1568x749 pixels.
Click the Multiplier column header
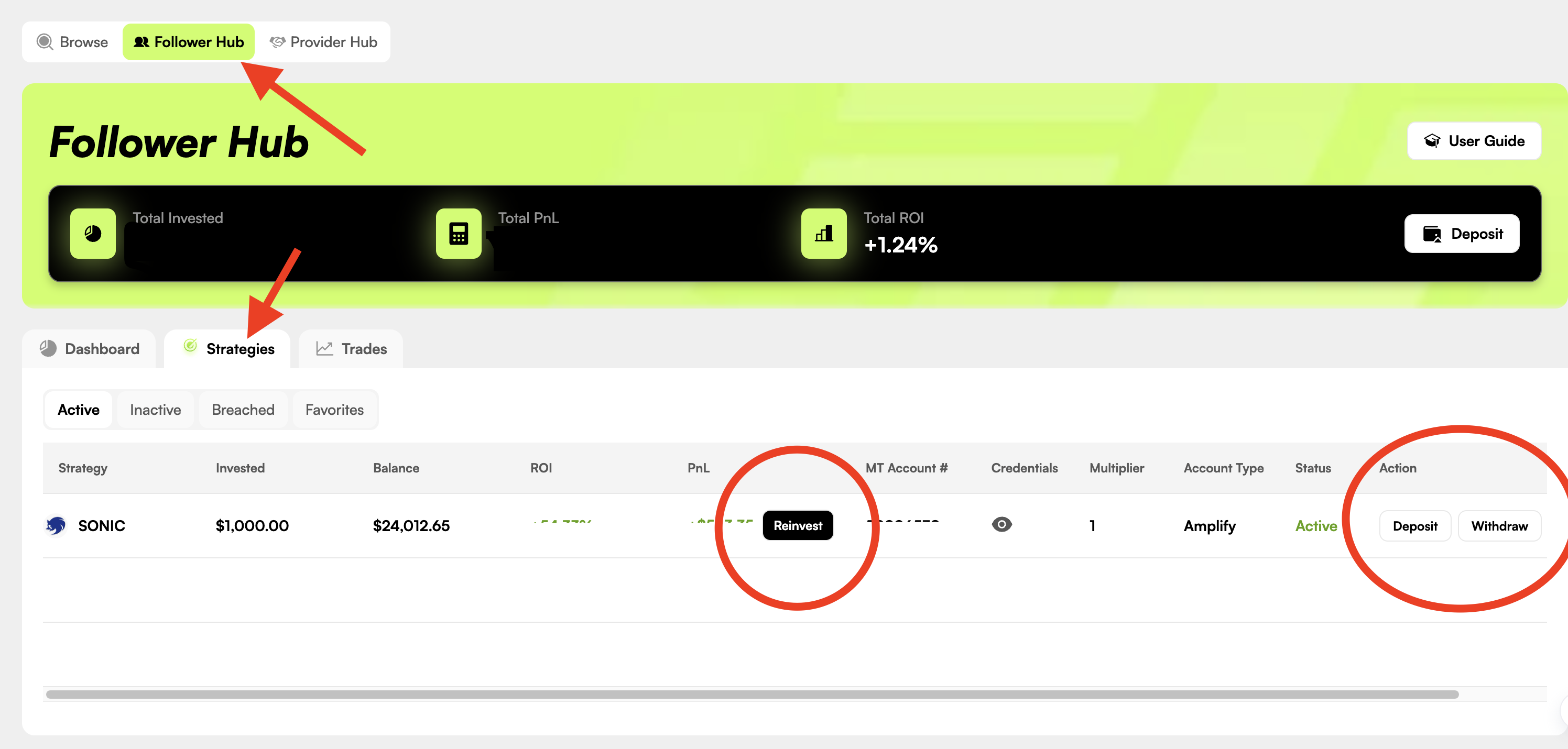pyautogui.click(x=1116, y=468)
